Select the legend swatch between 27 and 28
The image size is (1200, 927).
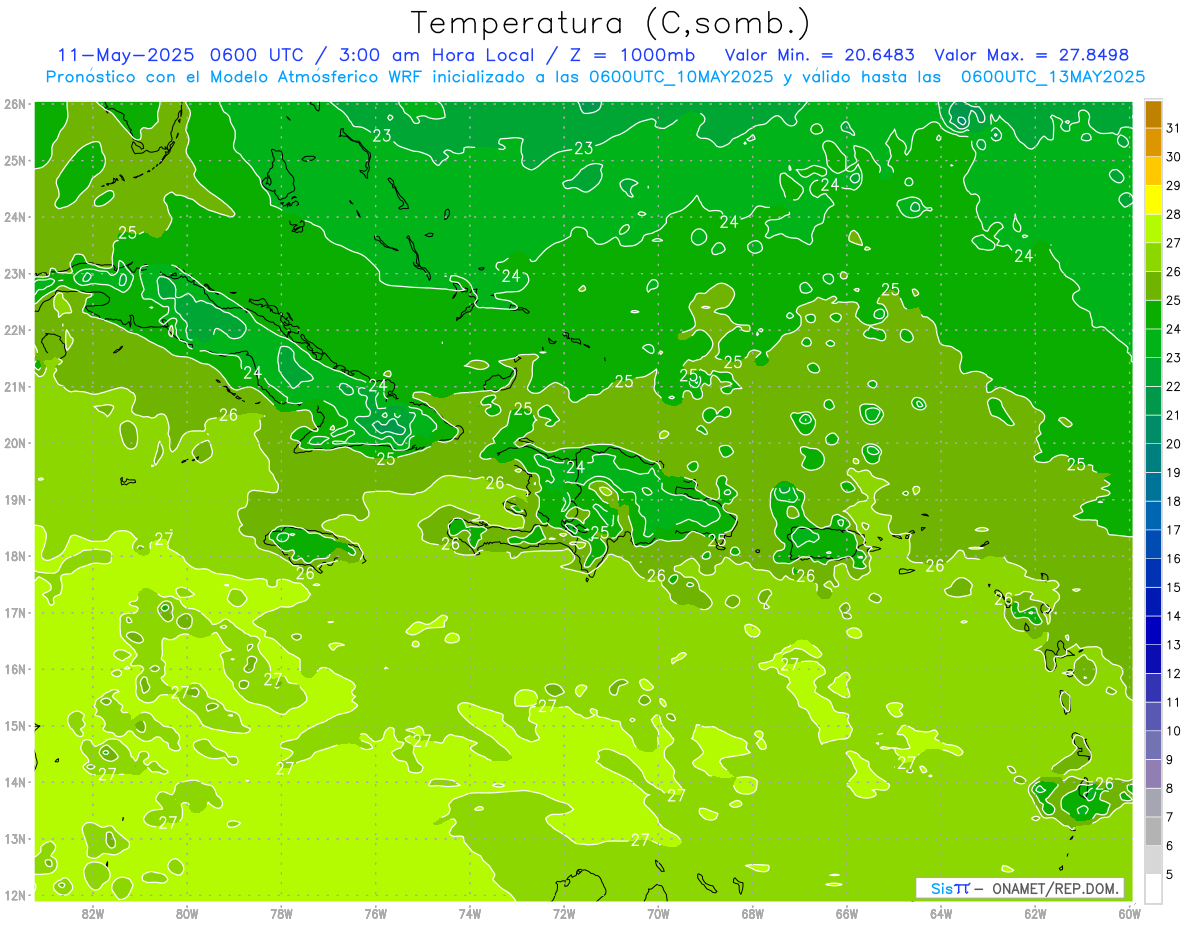click(1153, 229)
